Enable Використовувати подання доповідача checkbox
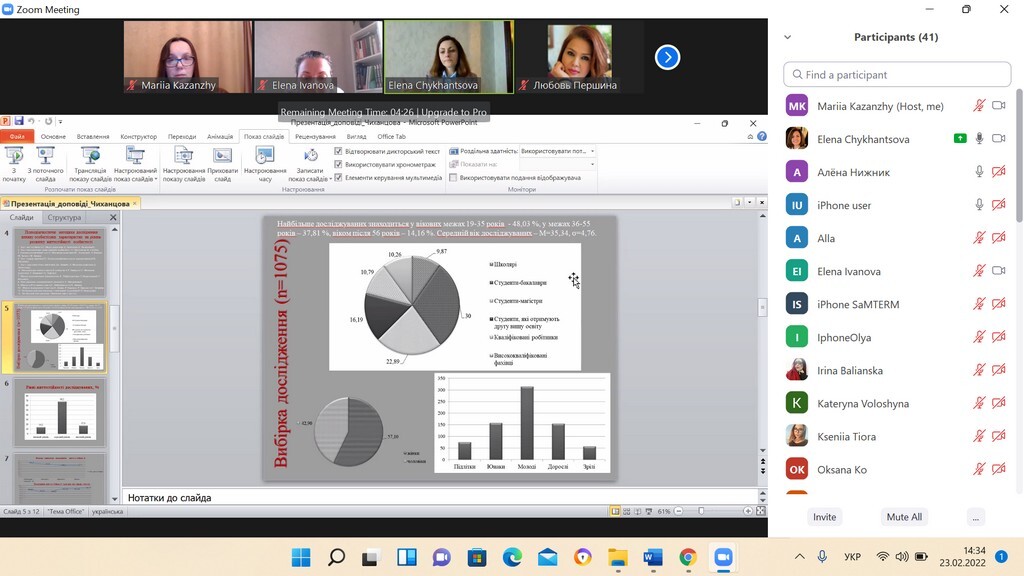 click(453, 178)
